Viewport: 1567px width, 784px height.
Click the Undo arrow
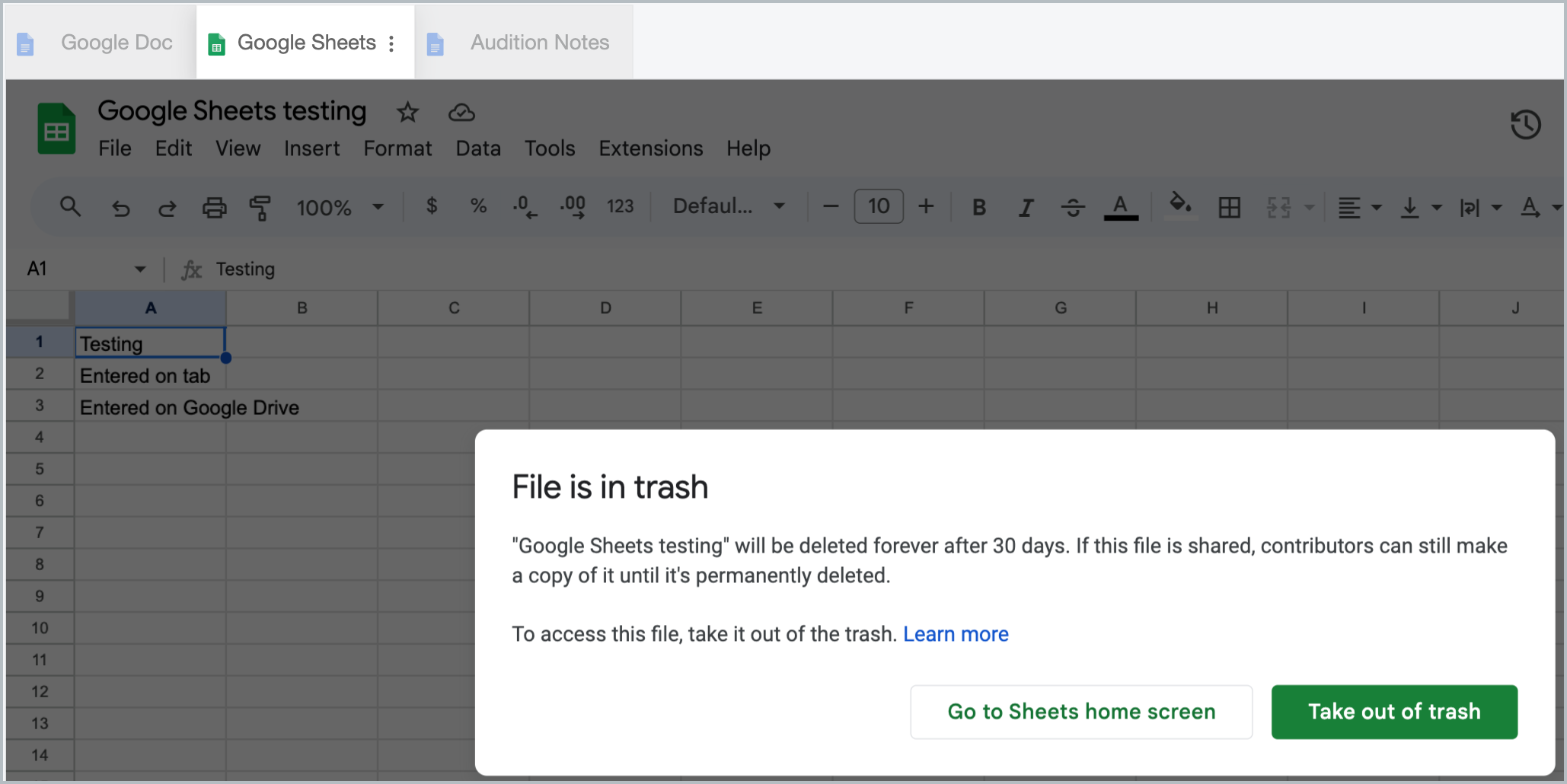pyautogui.click(x=120, y=207)
